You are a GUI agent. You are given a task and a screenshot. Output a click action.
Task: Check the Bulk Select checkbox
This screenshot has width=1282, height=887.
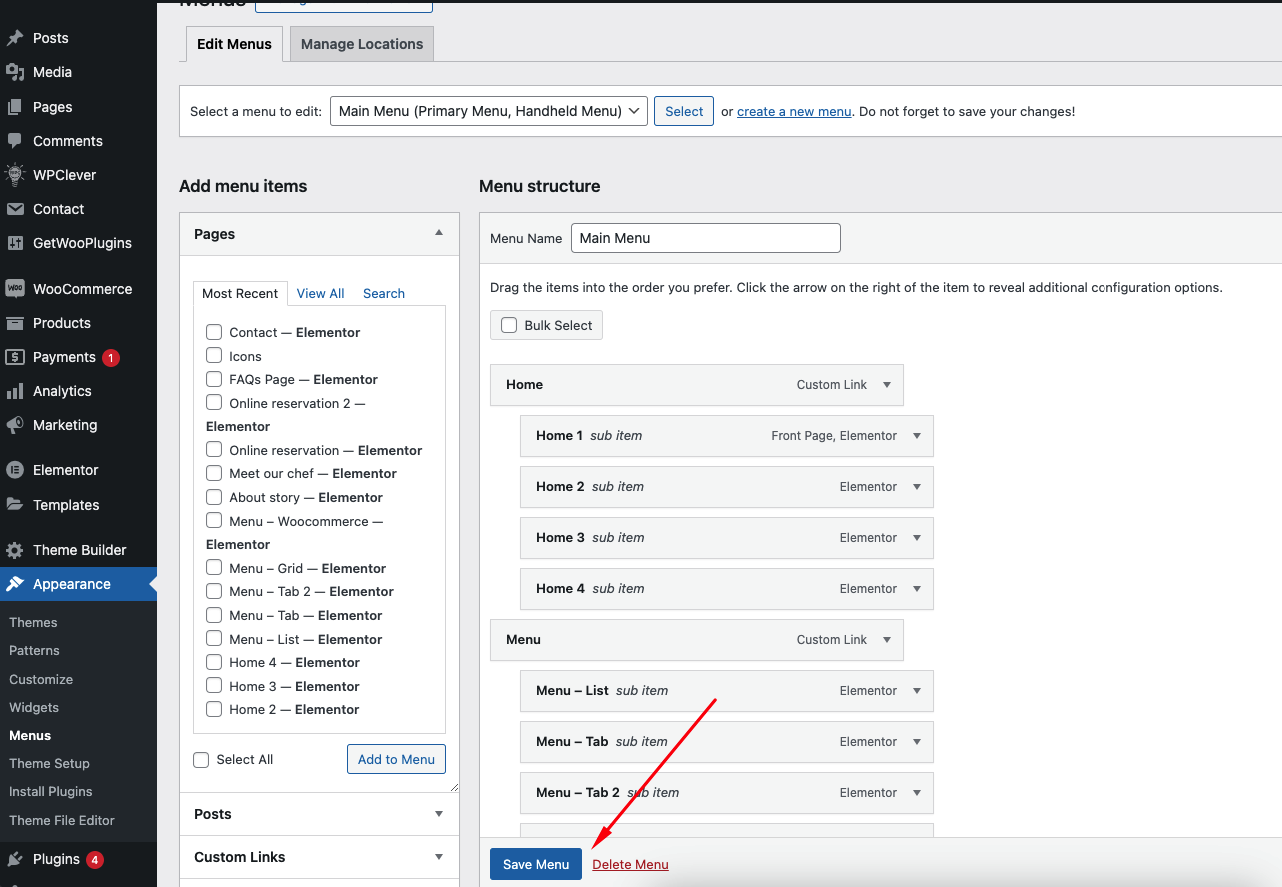pos(509,325)
